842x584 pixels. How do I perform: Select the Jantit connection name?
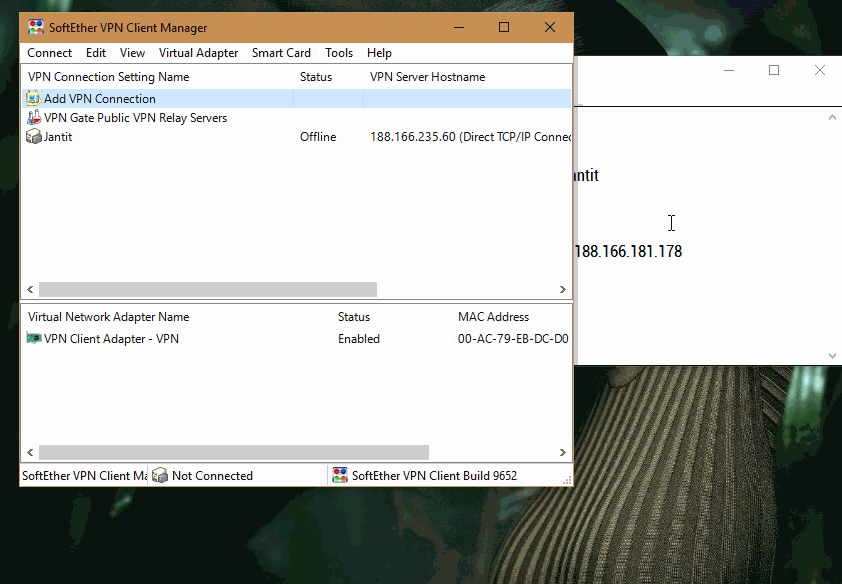[58, 137]
